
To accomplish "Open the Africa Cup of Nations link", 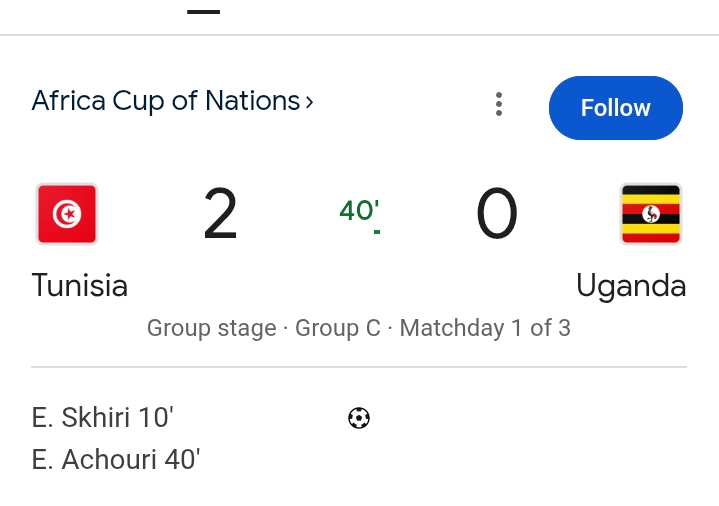I will [166, 101].
